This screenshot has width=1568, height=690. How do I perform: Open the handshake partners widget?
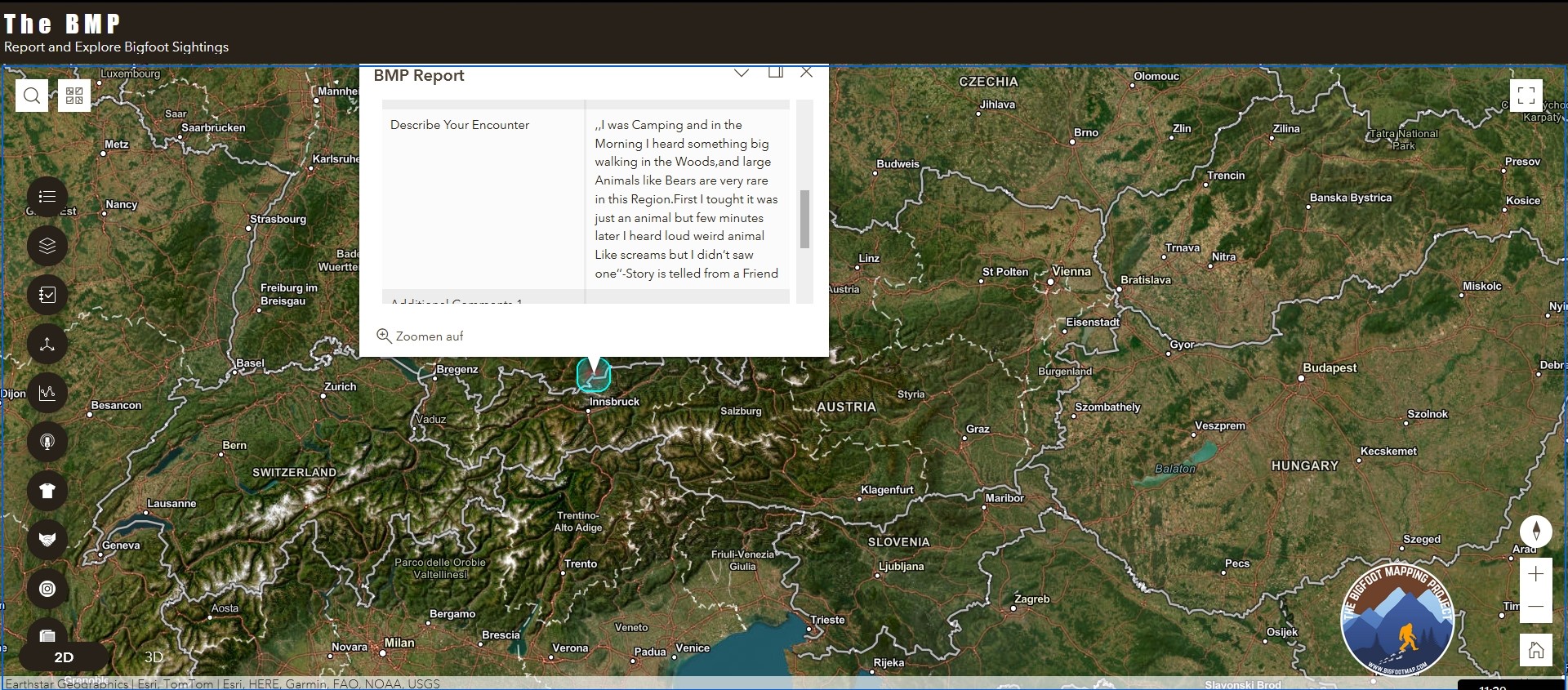(47, 540)
